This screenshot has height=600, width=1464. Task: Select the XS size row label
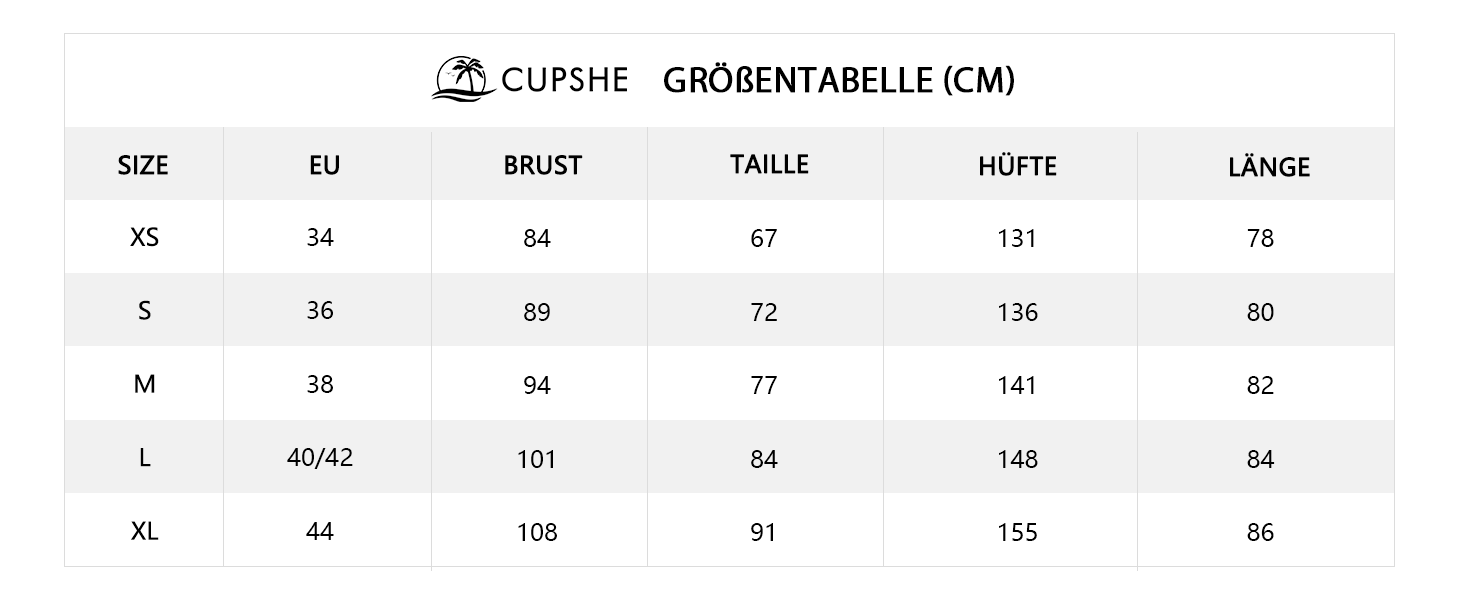(x=145, y=238)
